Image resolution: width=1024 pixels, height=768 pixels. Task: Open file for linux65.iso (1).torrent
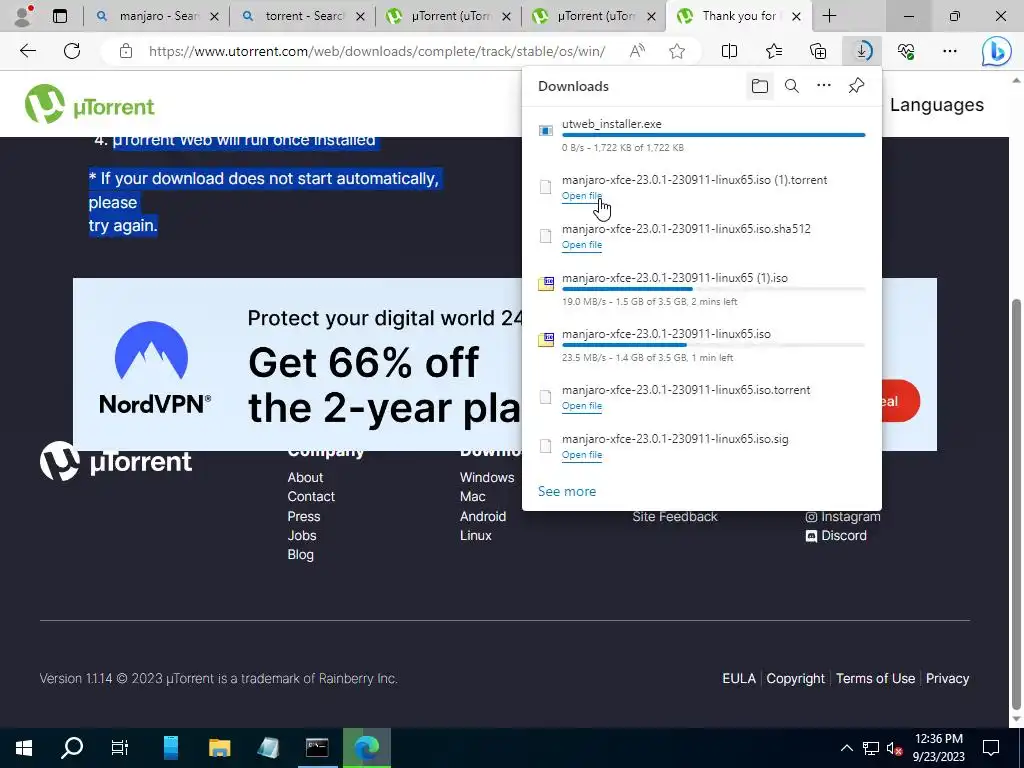(x=582, y=196)
